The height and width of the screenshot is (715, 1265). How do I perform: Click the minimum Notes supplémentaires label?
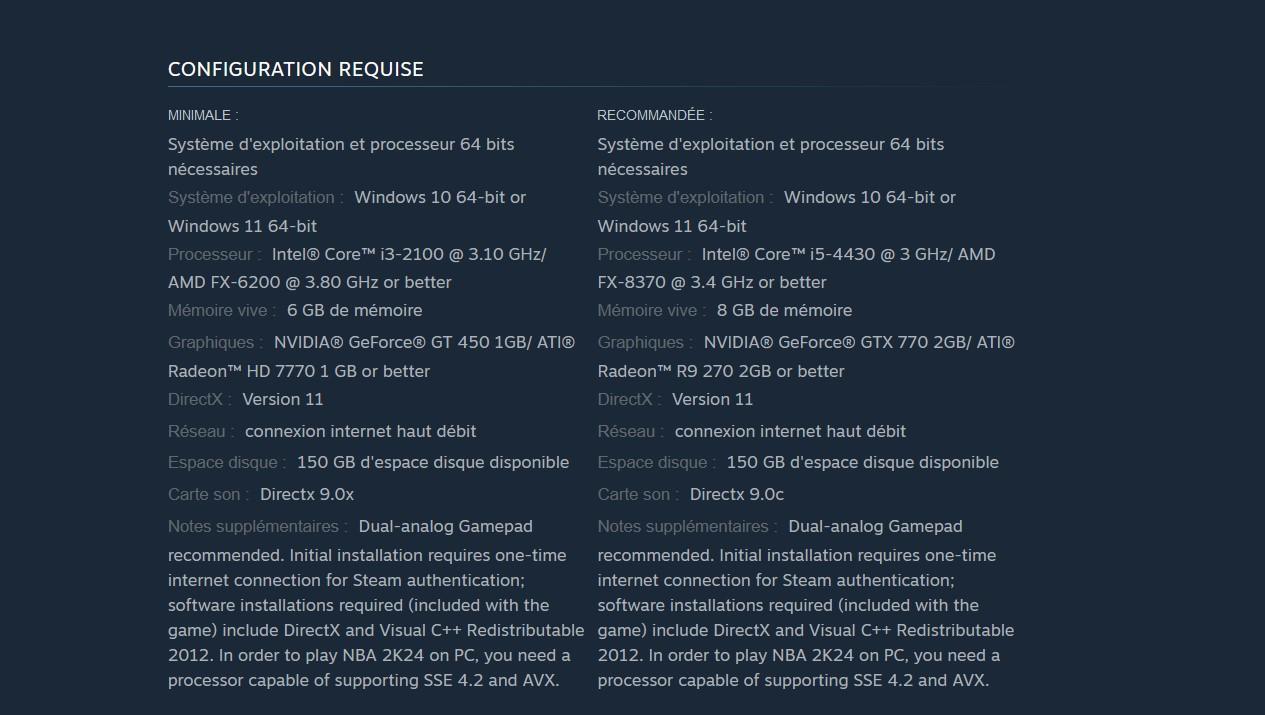click(258, 526)
